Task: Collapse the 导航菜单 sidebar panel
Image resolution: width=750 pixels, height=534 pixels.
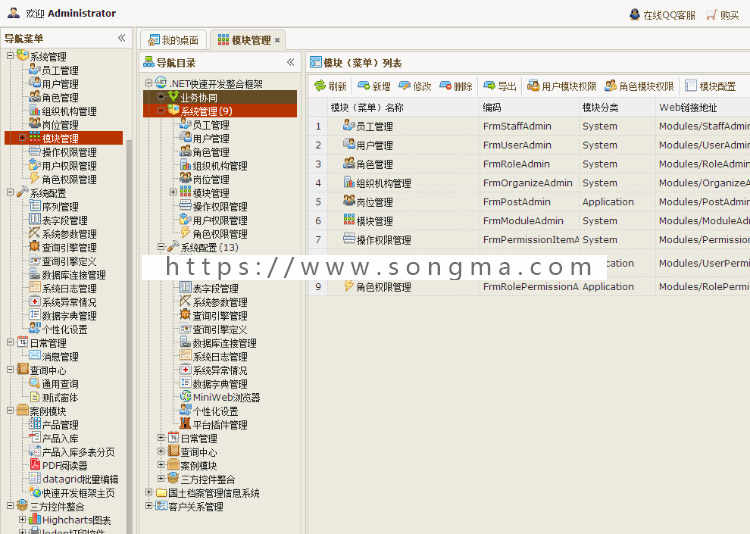Action: coord(121,38)
